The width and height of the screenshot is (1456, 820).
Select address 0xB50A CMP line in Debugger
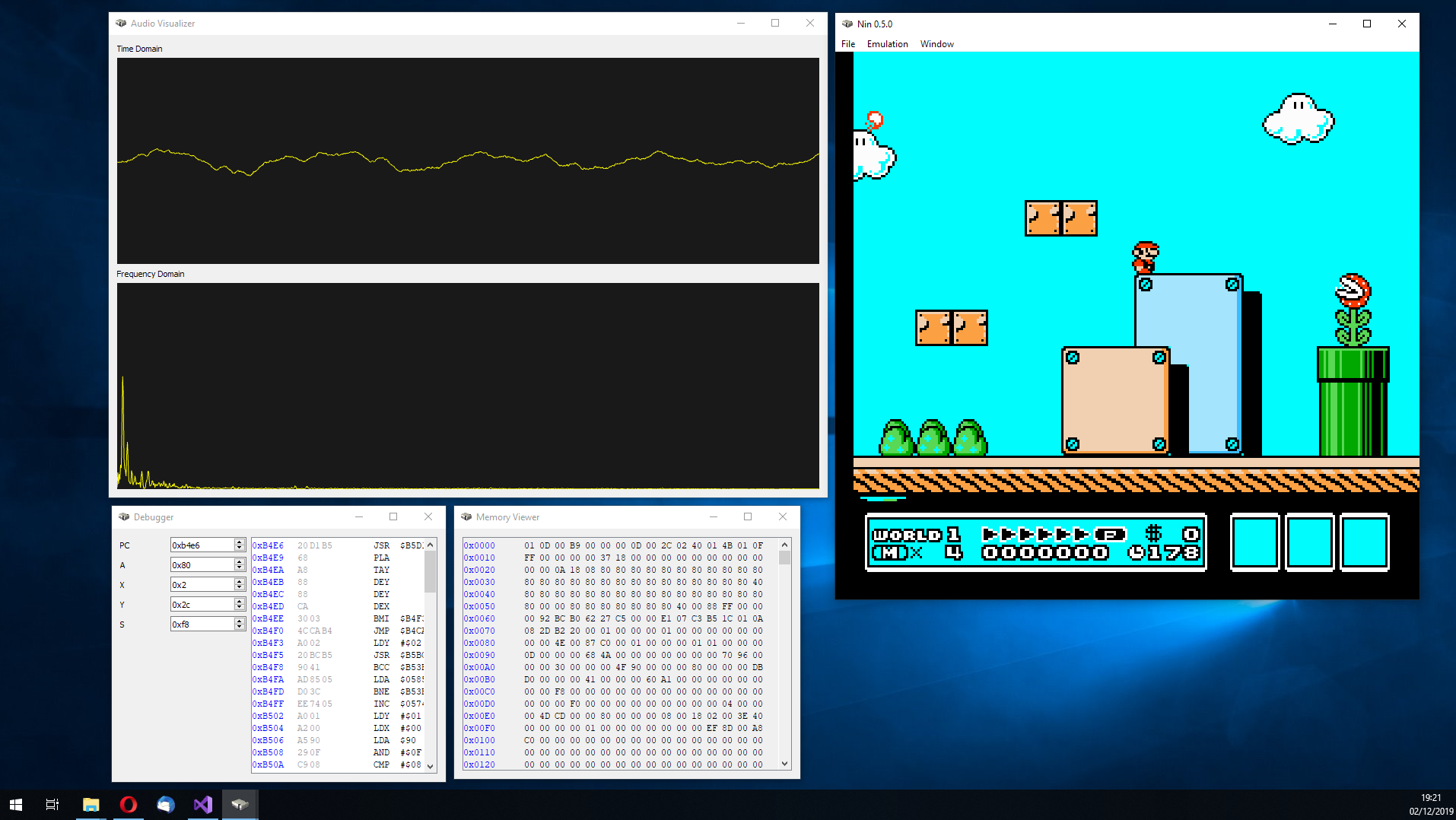click(x=338, y=764)
